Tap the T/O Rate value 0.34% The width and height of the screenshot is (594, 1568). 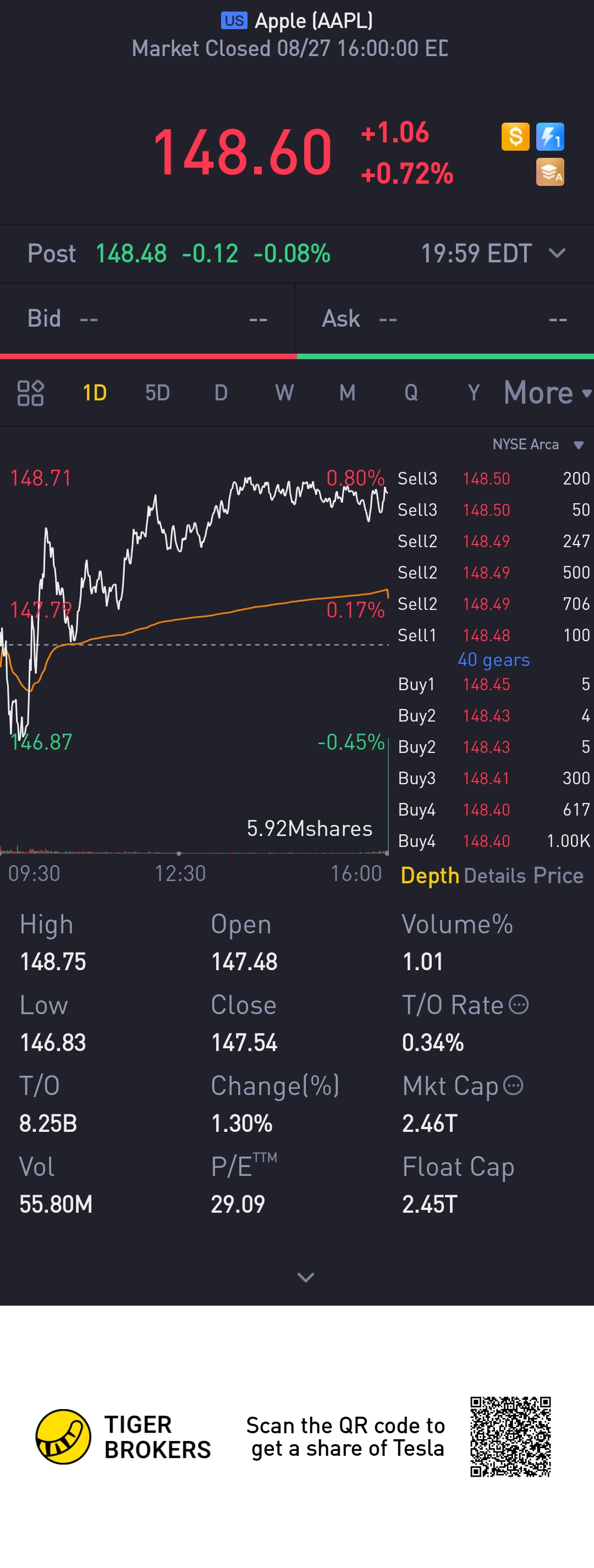pos(433,1043)
